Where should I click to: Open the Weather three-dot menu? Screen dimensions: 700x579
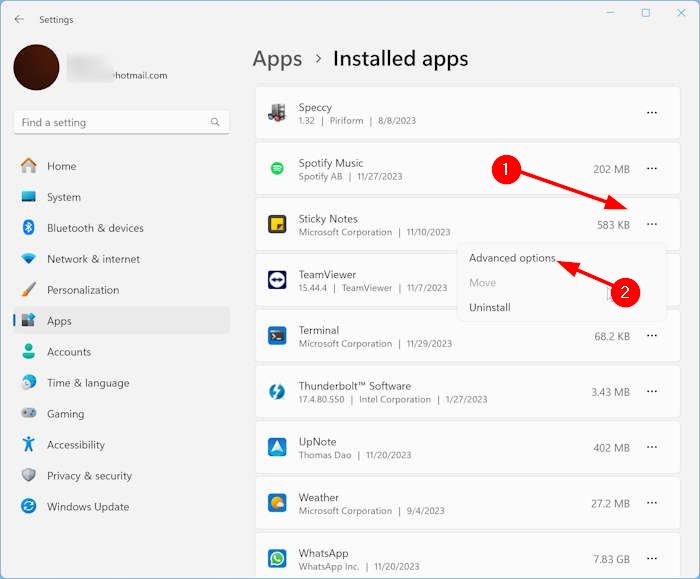tap(652, 503)
